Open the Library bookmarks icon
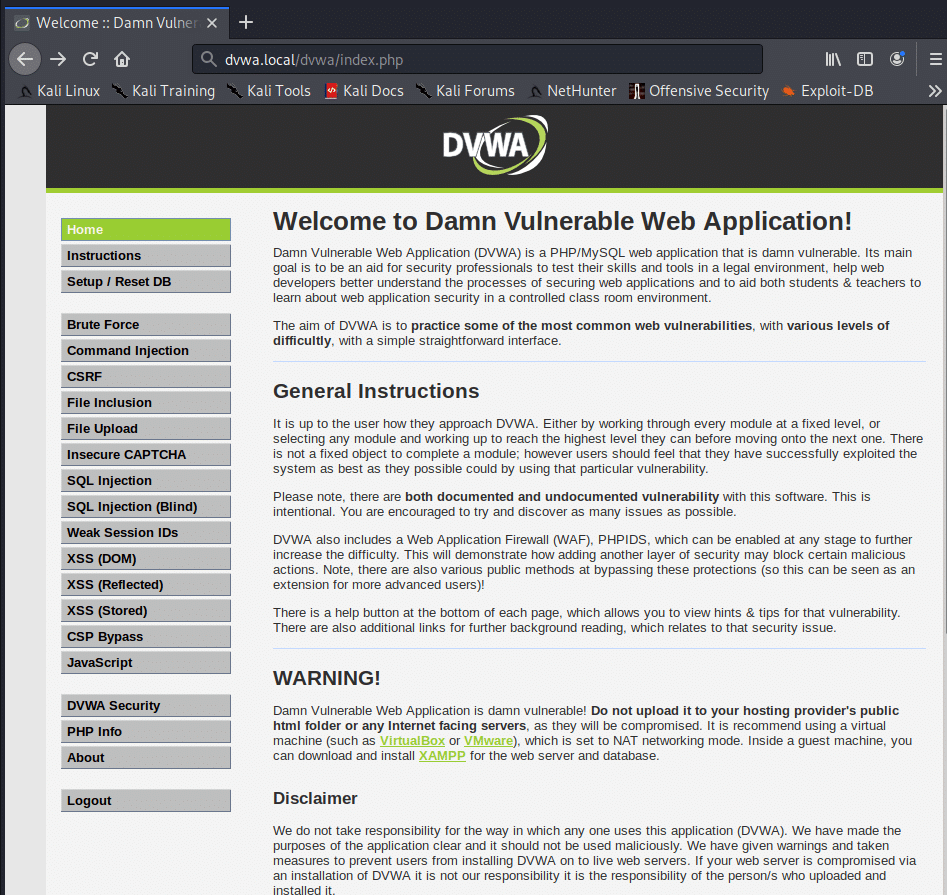947x895 pixels. click(833, 59)
